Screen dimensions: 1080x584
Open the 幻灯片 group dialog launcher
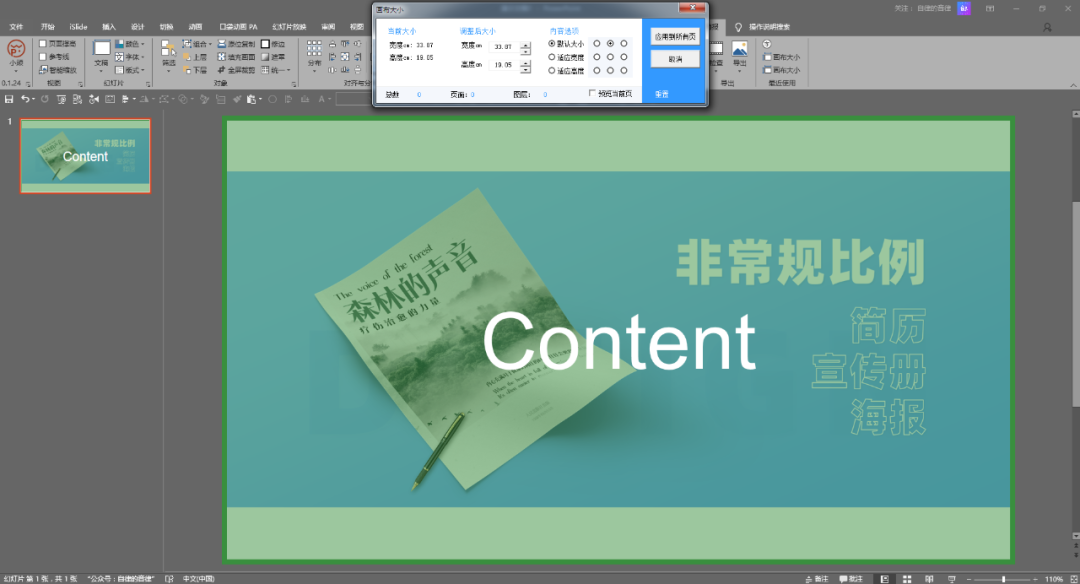[x=148, y=84]
